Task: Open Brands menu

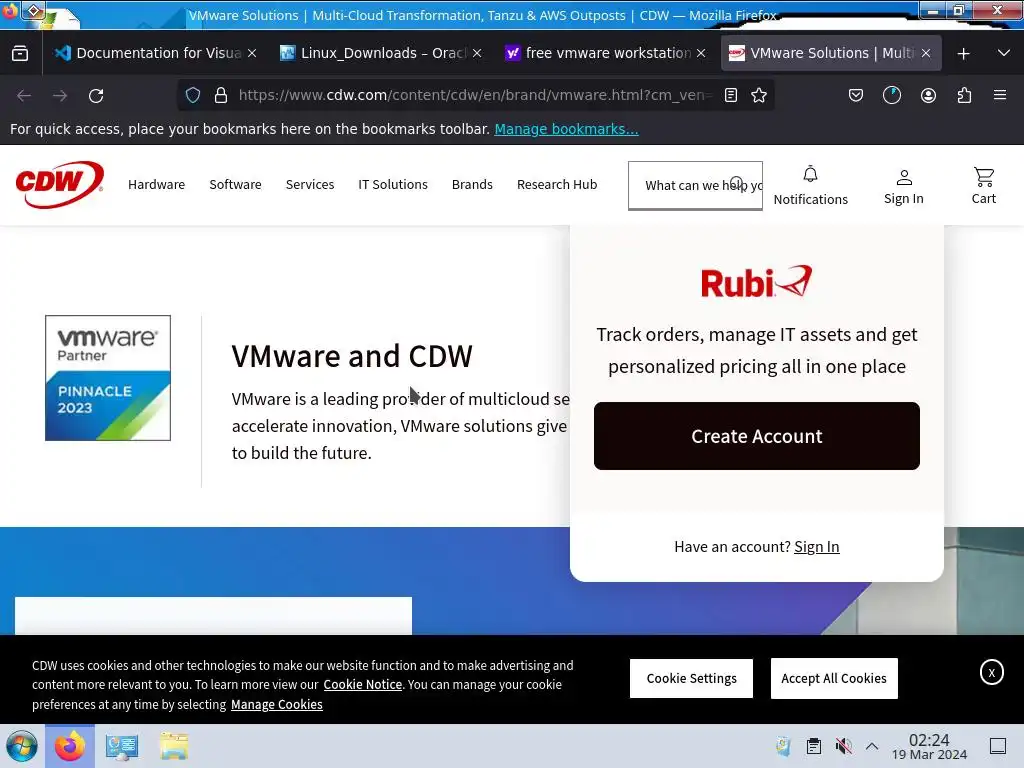Action: click(x=472, y=185)
